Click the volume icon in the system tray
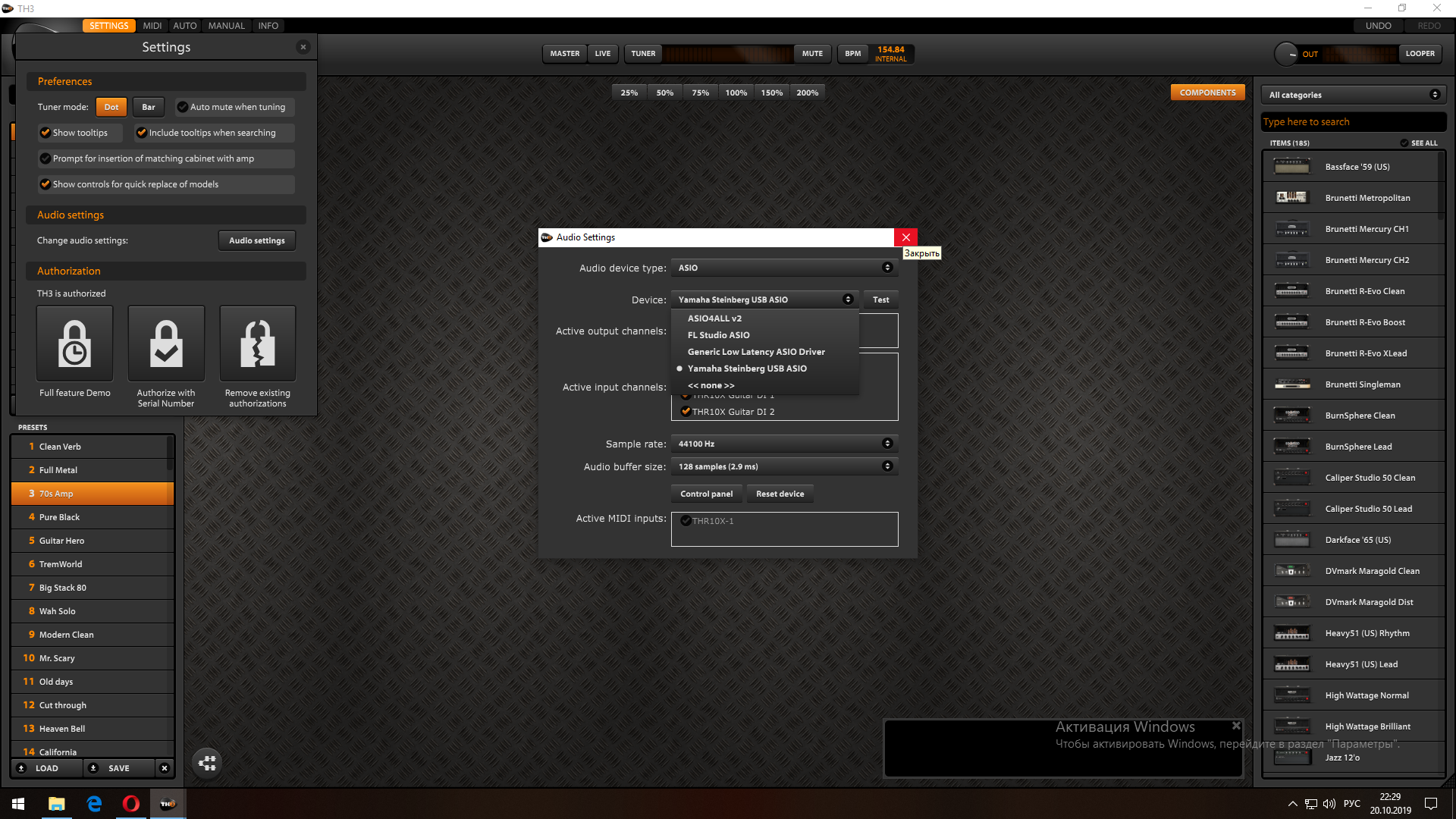The image size is (1456, 819). point(1329,804)
